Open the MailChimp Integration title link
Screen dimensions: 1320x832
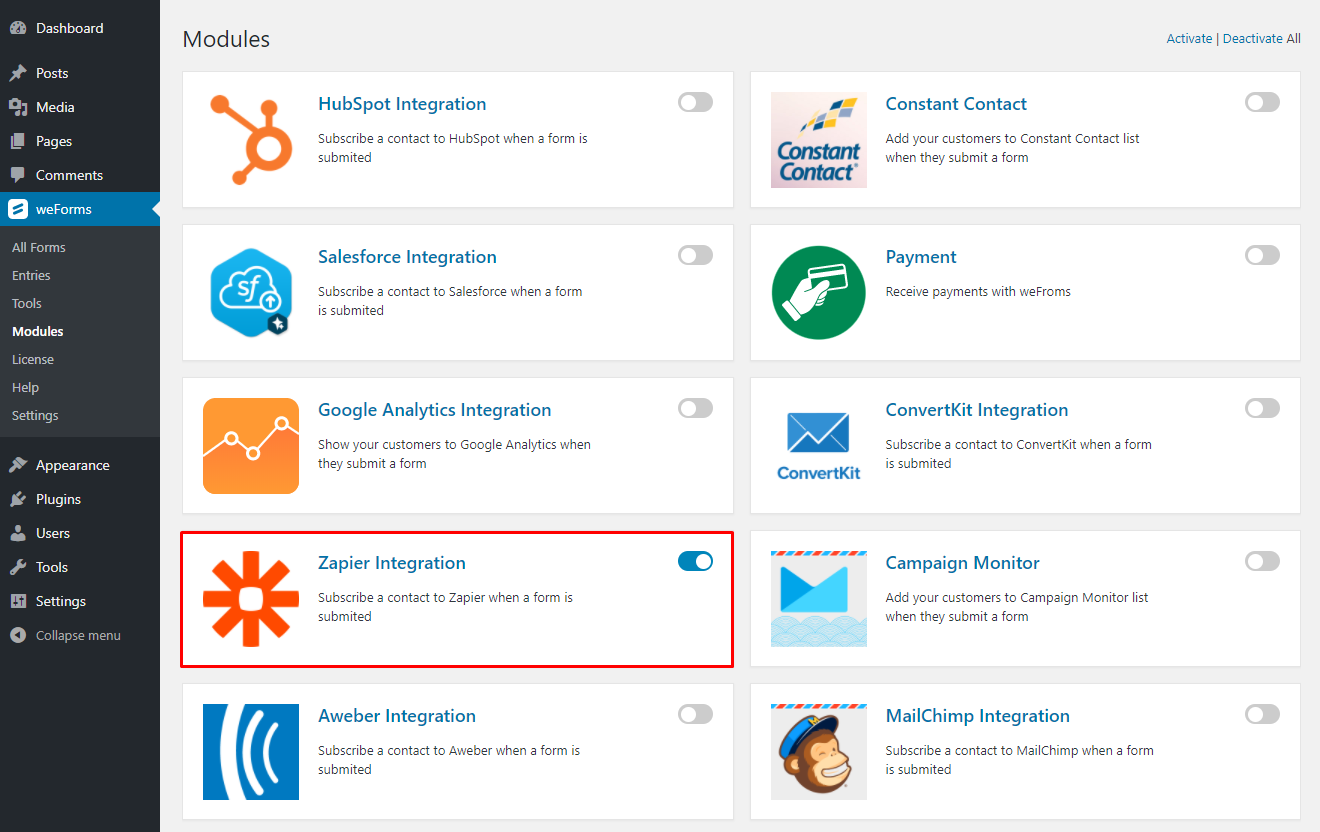tap(978, 716)
